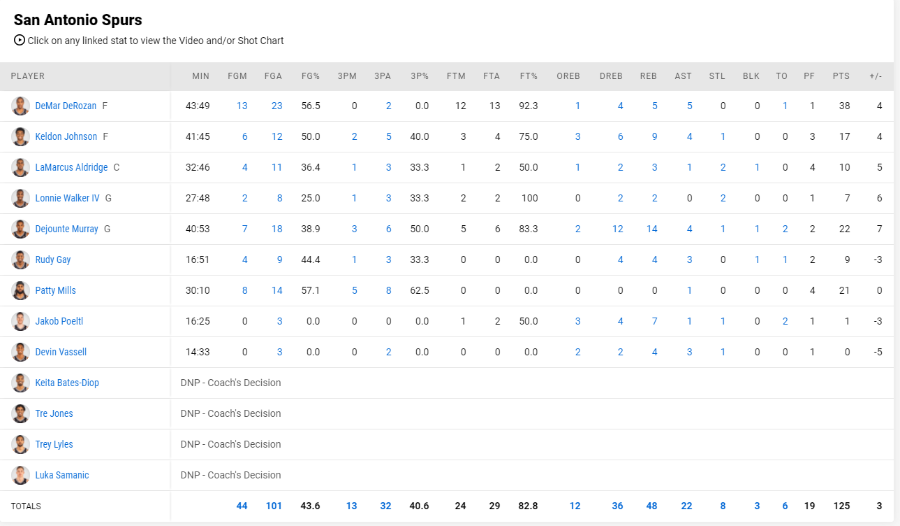This screenshot has width=900, height=526.
Task: Click Dejounte Murray's player headshot
Action: (x=21, y=229)
